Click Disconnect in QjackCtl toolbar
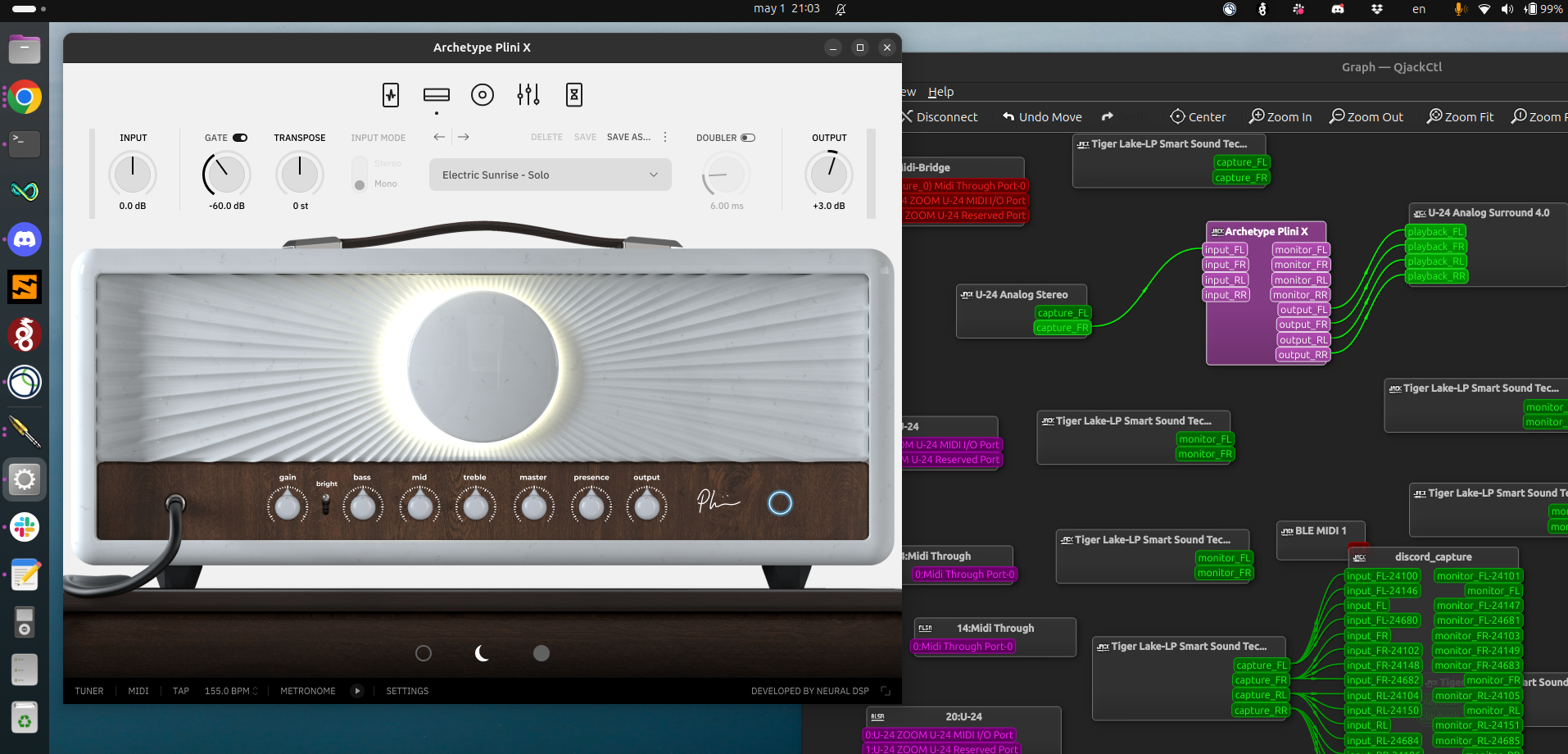1568x754 pixels. click(x=940, y=117)
